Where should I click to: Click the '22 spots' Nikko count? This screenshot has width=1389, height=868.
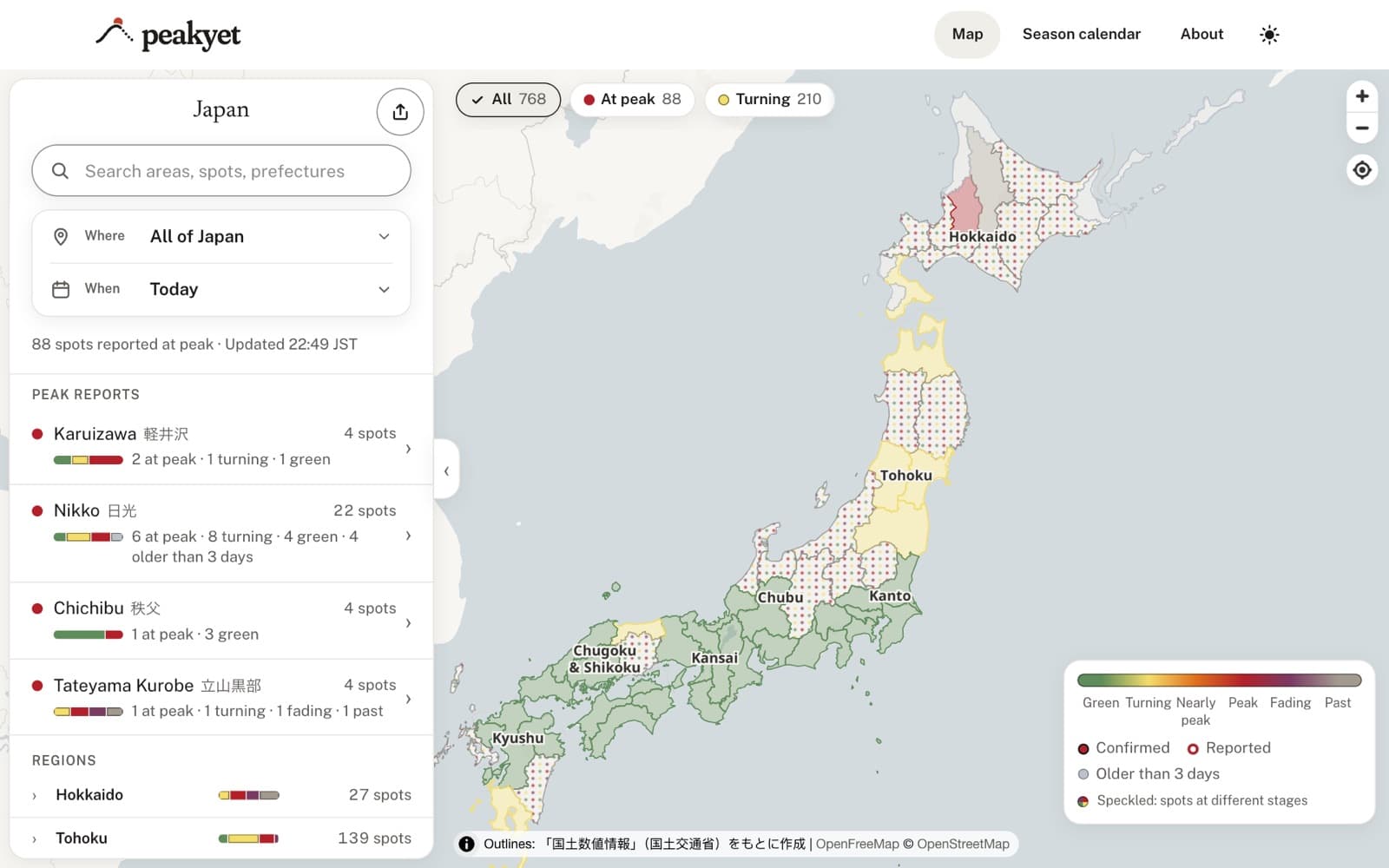[x=365, y=510]
